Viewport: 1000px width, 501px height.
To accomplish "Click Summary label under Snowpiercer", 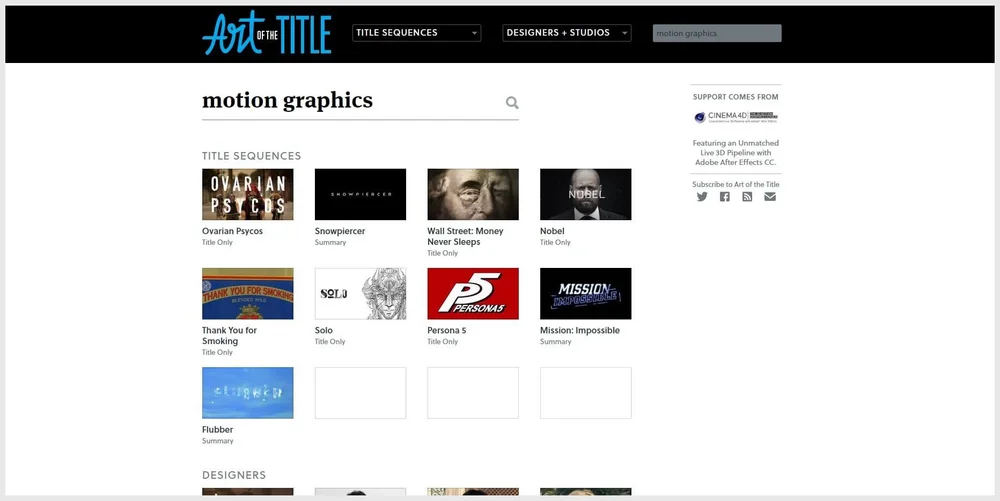I will [330, 242].
